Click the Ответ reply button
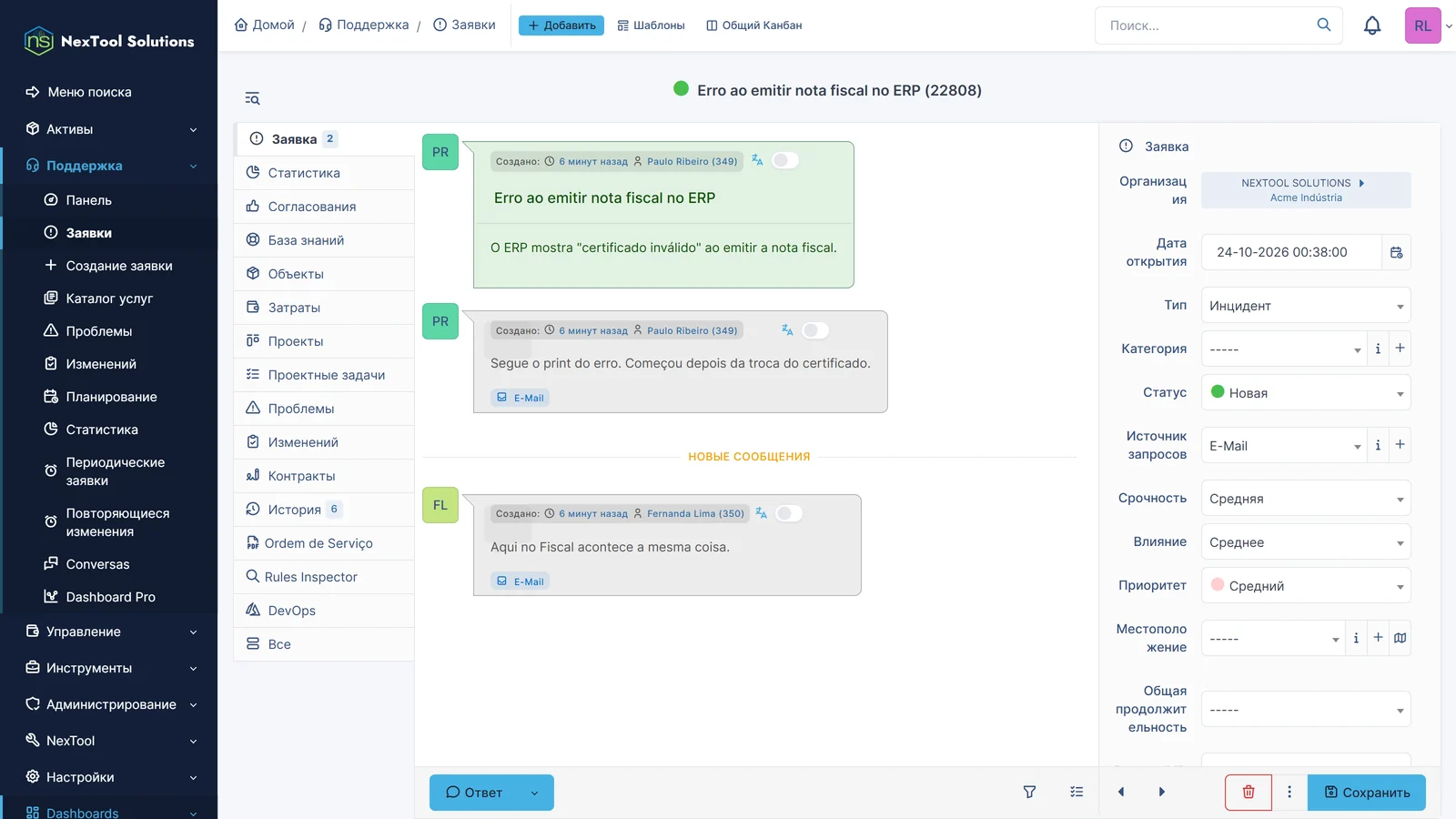The width and height of the screenshot is (1456, 819). click(474, 793)
